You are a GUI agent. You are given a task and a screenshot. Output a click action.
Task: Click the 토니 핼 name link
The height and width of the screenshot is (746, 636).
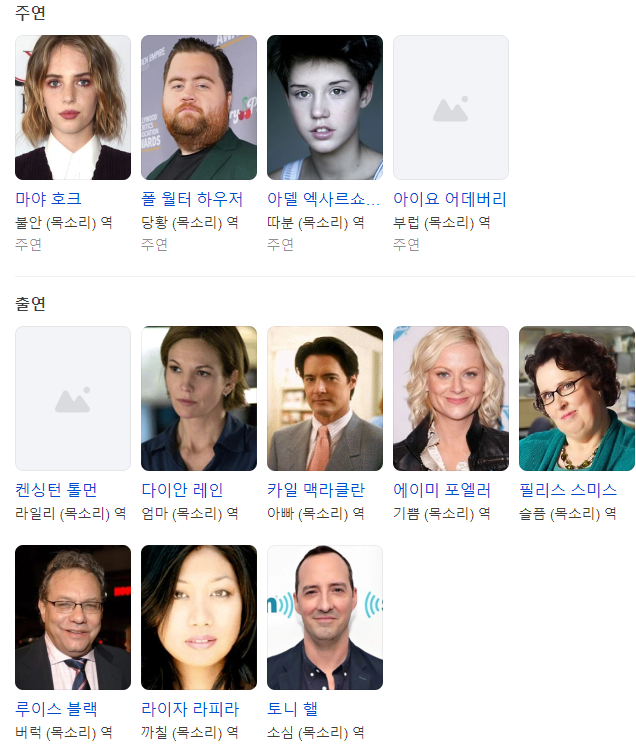[x=292, y=708]
